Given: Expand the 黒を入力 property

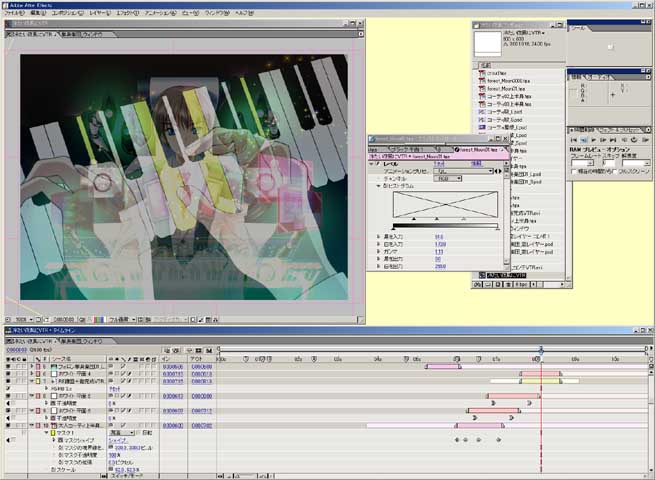Looking at the screenshot, I should (378, 237).
